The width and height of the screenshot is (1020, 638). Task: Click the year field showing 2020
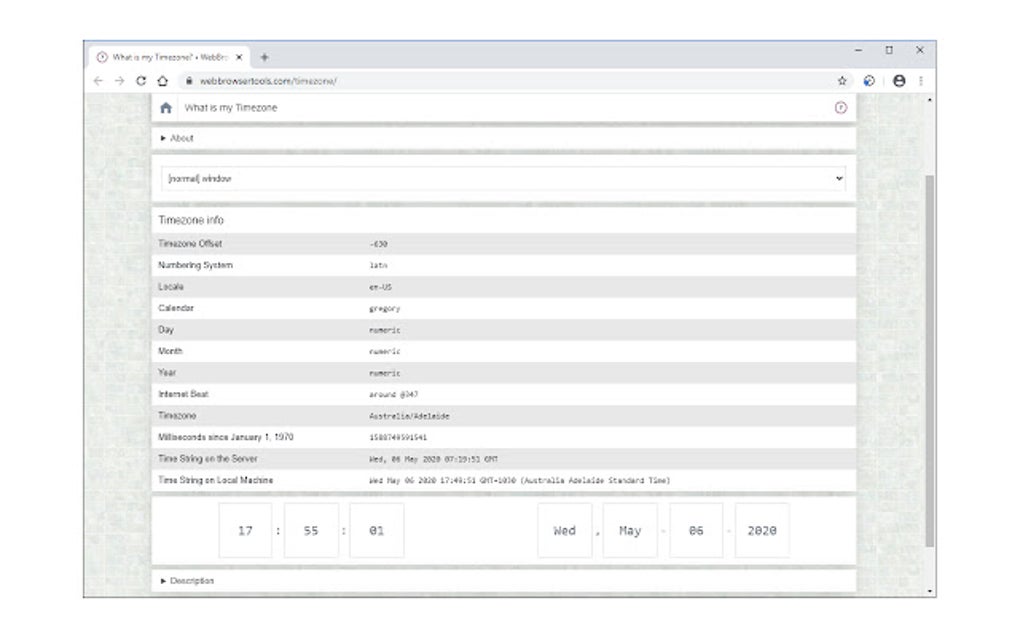click(x=764, y=530)
